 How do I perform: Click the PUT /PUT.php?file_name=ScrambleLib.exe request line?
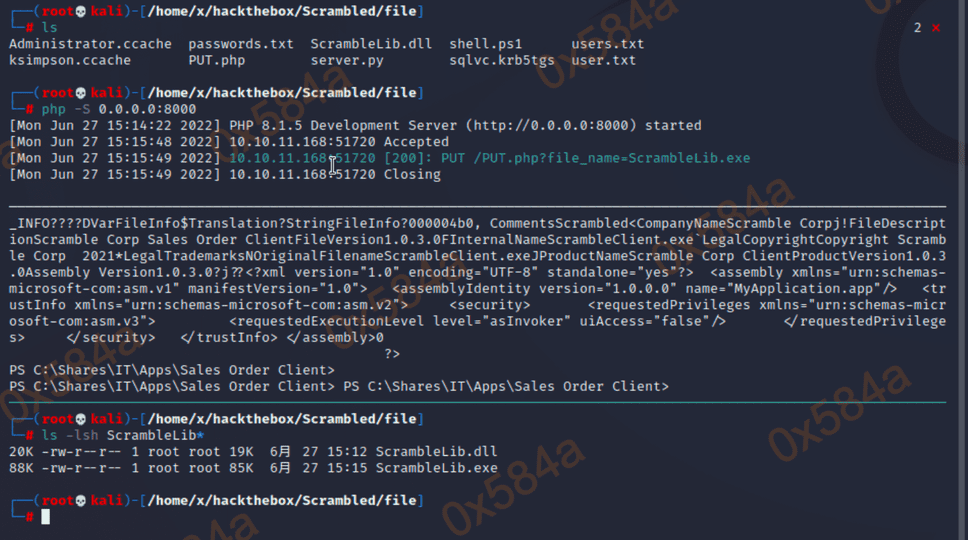[x=595, y=158]
